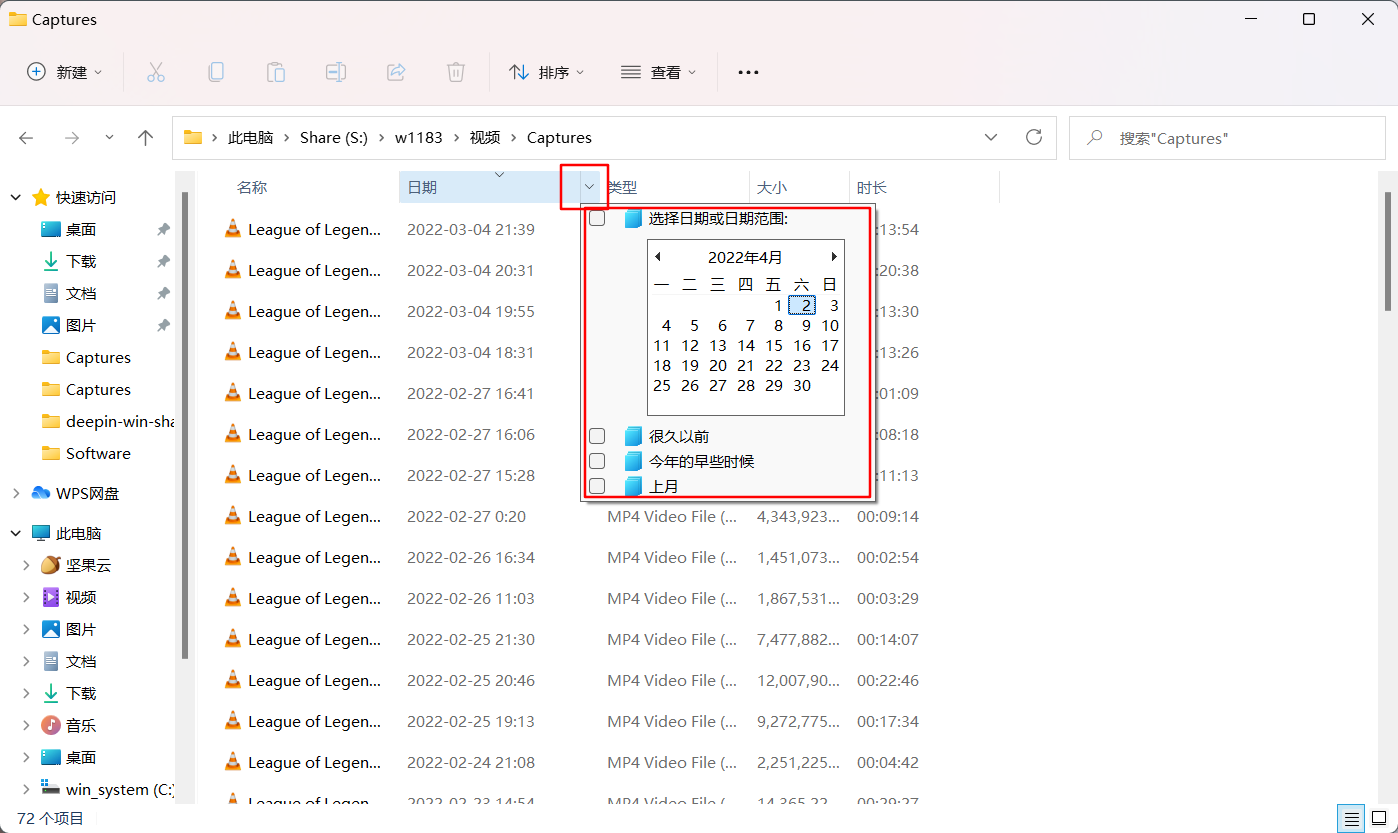1398x833 pixels.
Task: Enable the 上月 date filter
Action: (596, 486)
